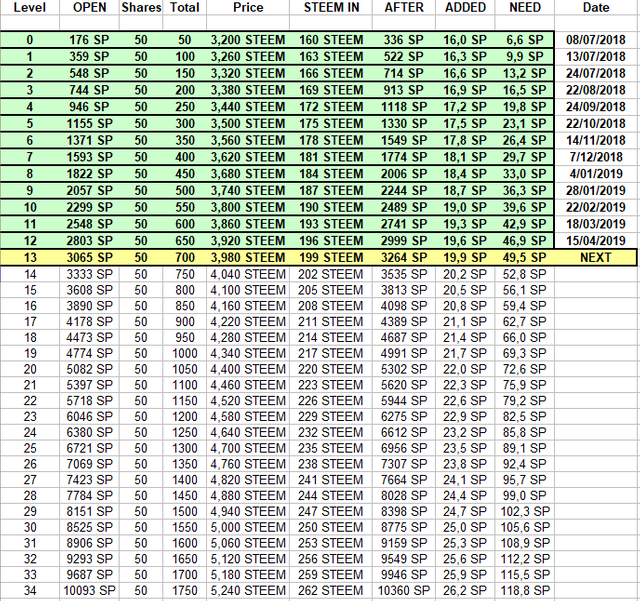The height and width of the screenshot is (601, 640).
Task: Click 5,240 STEEM price cell
Action: point(248,591)
